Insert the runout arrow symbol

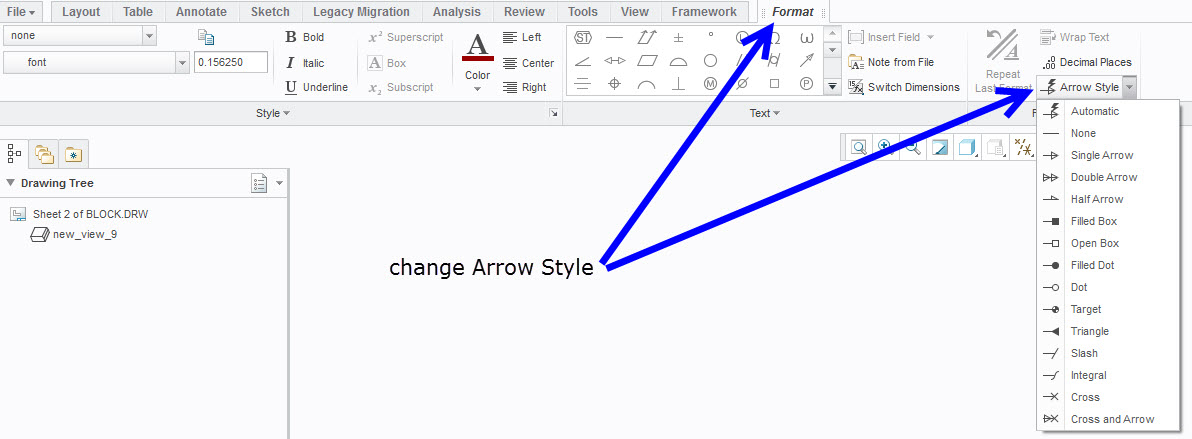click(x=807, y=61)
